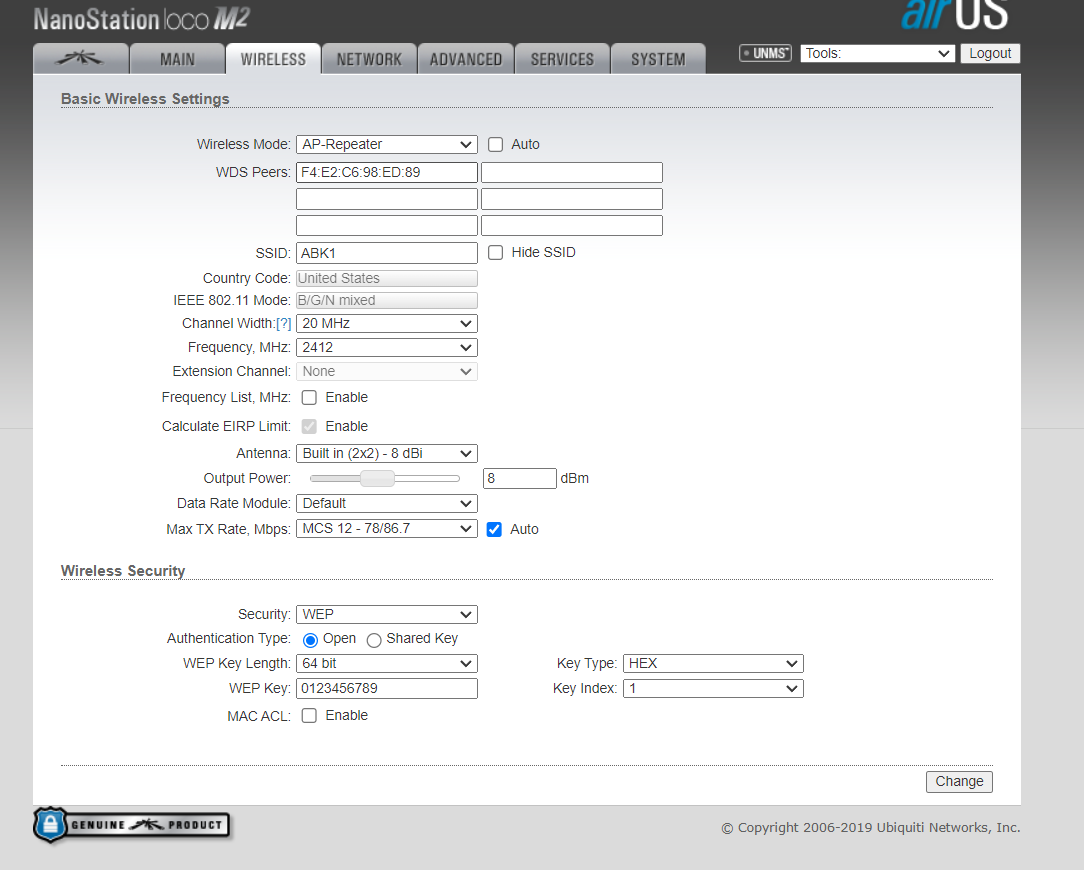1084x870 pixels.
Task: Click the airOS logo
Action: (x=955, y=15)
